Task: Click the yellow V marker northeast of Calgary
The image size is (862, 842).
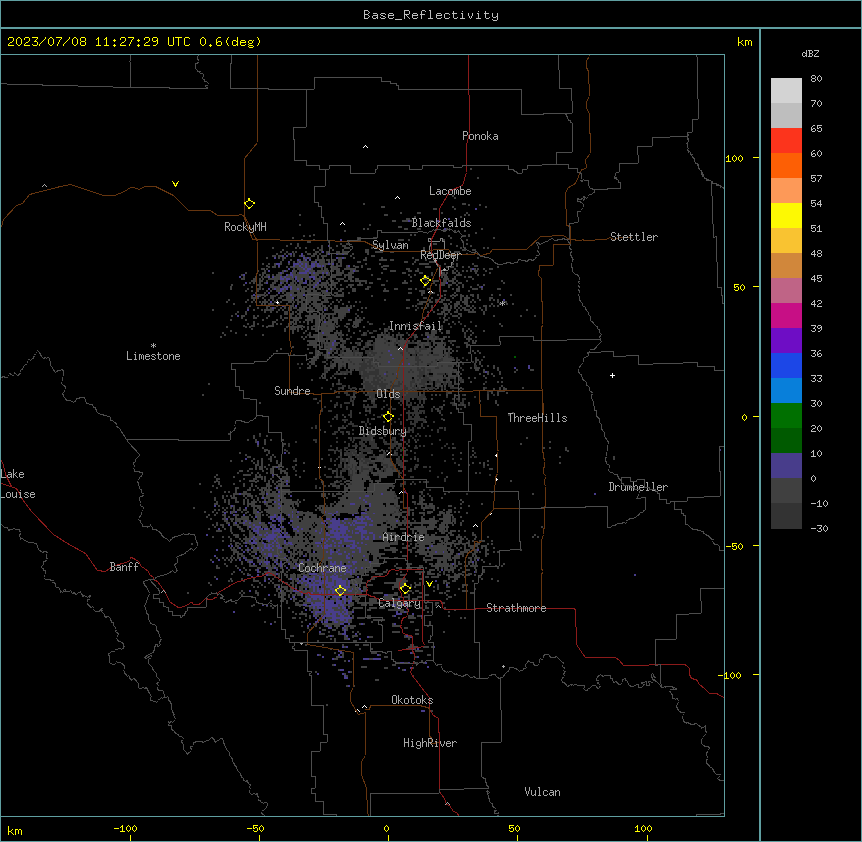Action: pos(429,584)
